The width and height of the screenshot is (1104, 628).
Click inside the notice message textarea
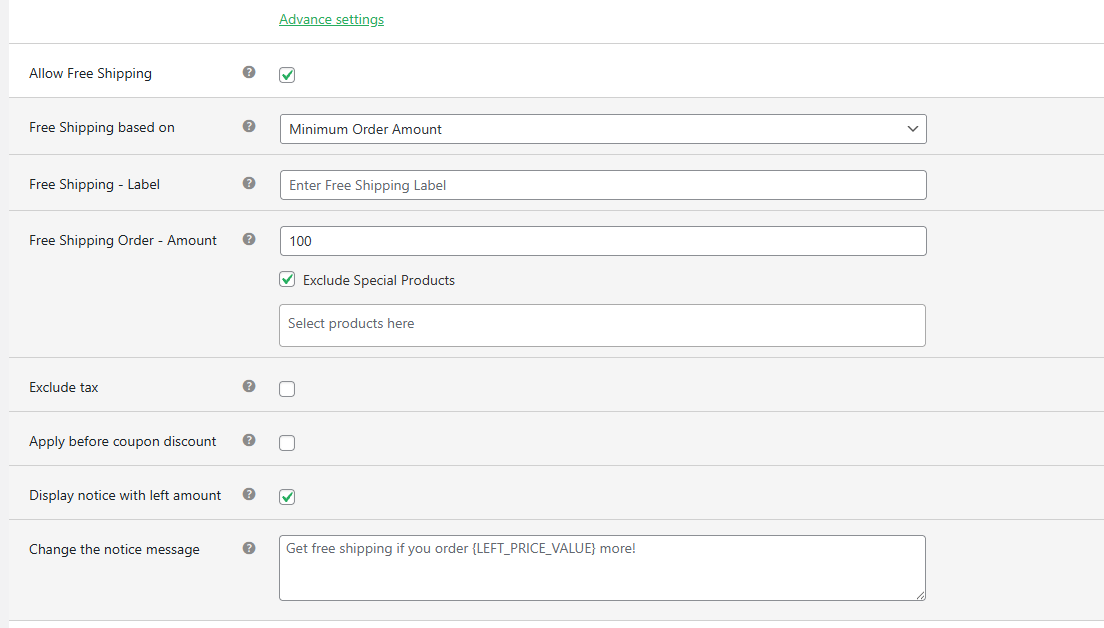[x=602, y=568]
